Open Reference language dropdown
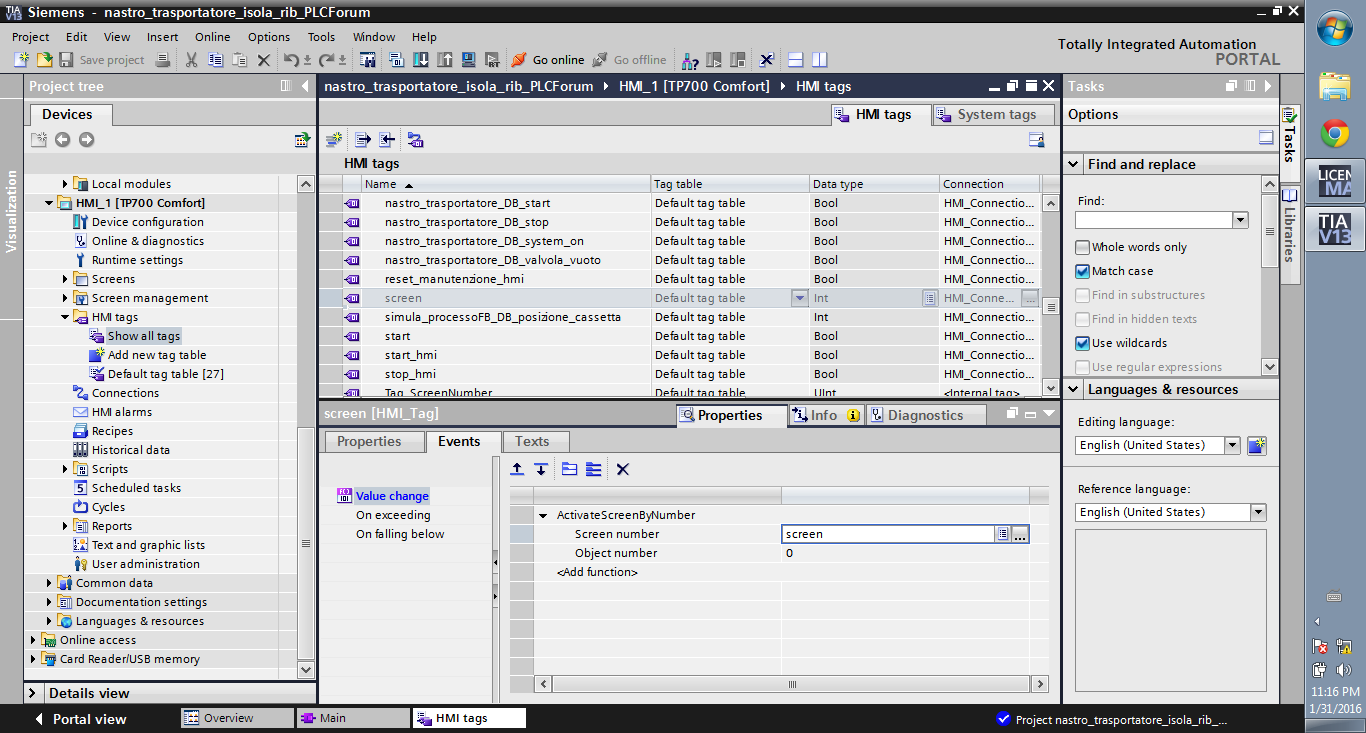Viewport: 1366px width, 733px height. (1258, 512)
